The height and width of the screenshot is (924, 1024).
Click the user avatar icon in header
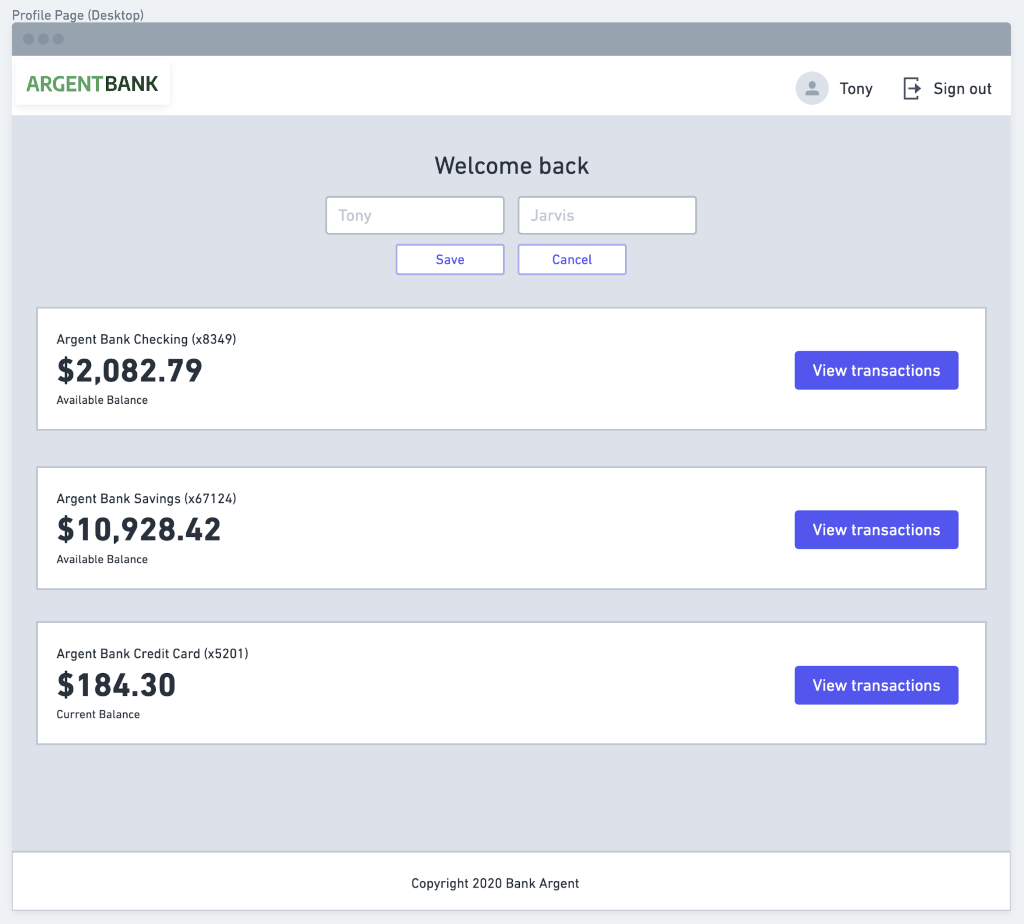[811, 88]
